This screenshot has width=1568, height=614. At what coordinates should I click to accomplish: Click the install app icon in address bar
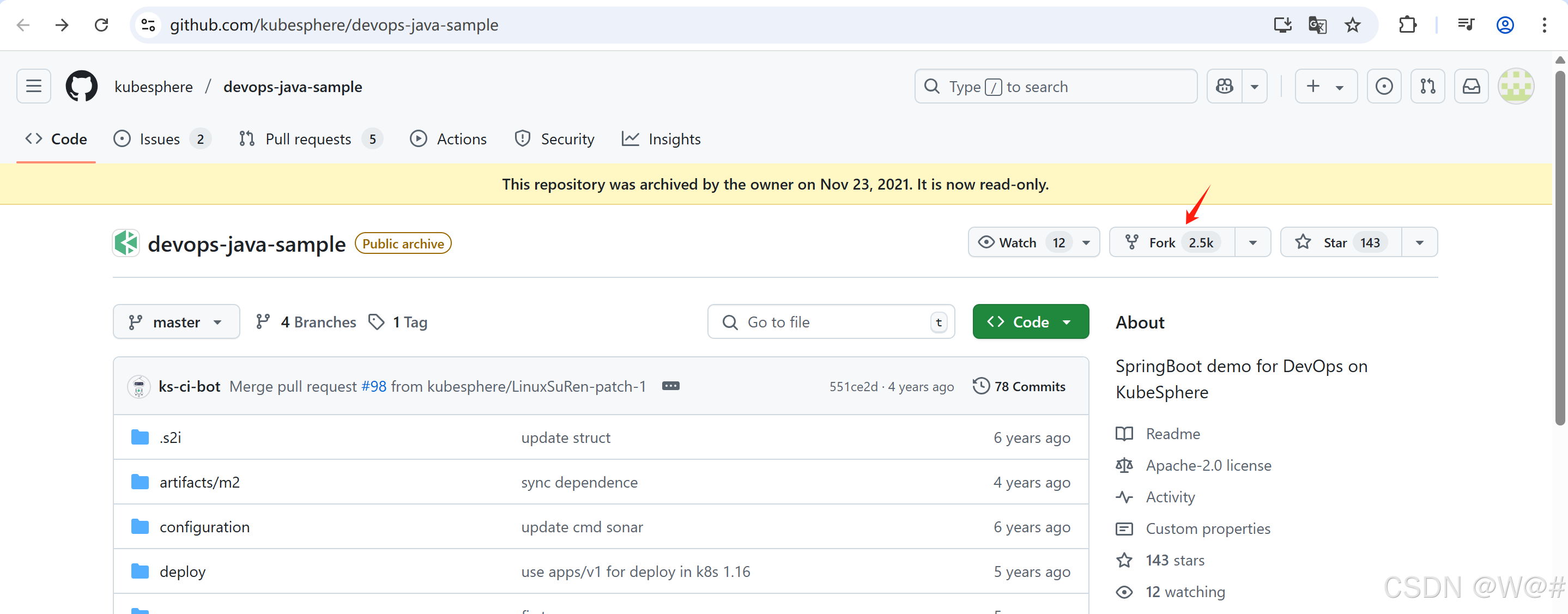pos(1282,25)
